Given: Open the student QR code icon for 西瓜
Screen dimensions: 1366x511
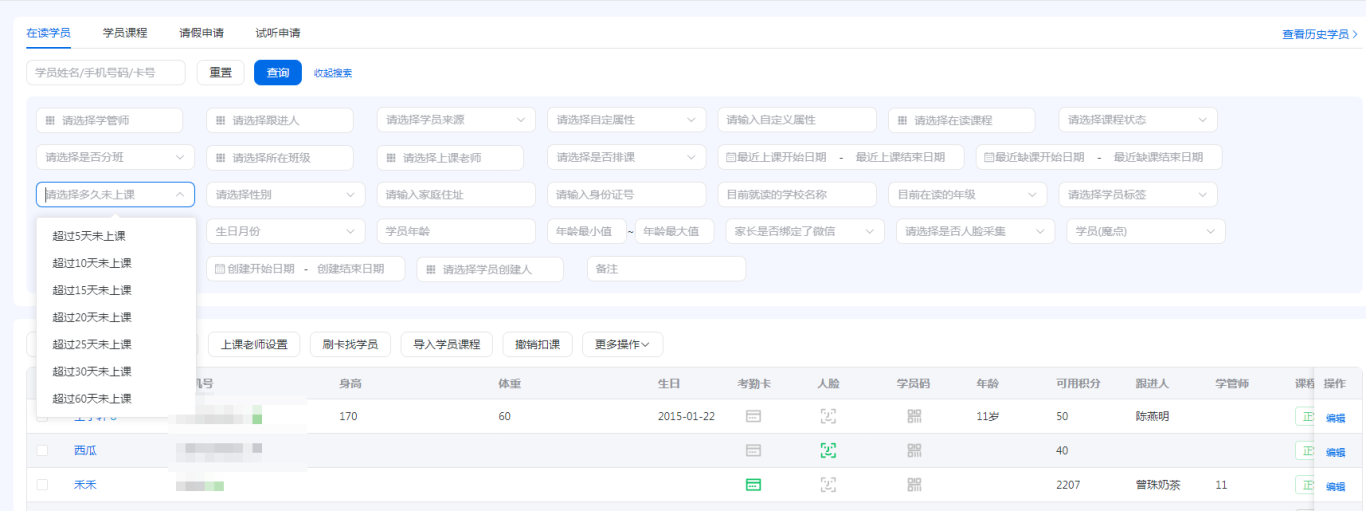Looking at the screenshot, I should coord(914,451).
